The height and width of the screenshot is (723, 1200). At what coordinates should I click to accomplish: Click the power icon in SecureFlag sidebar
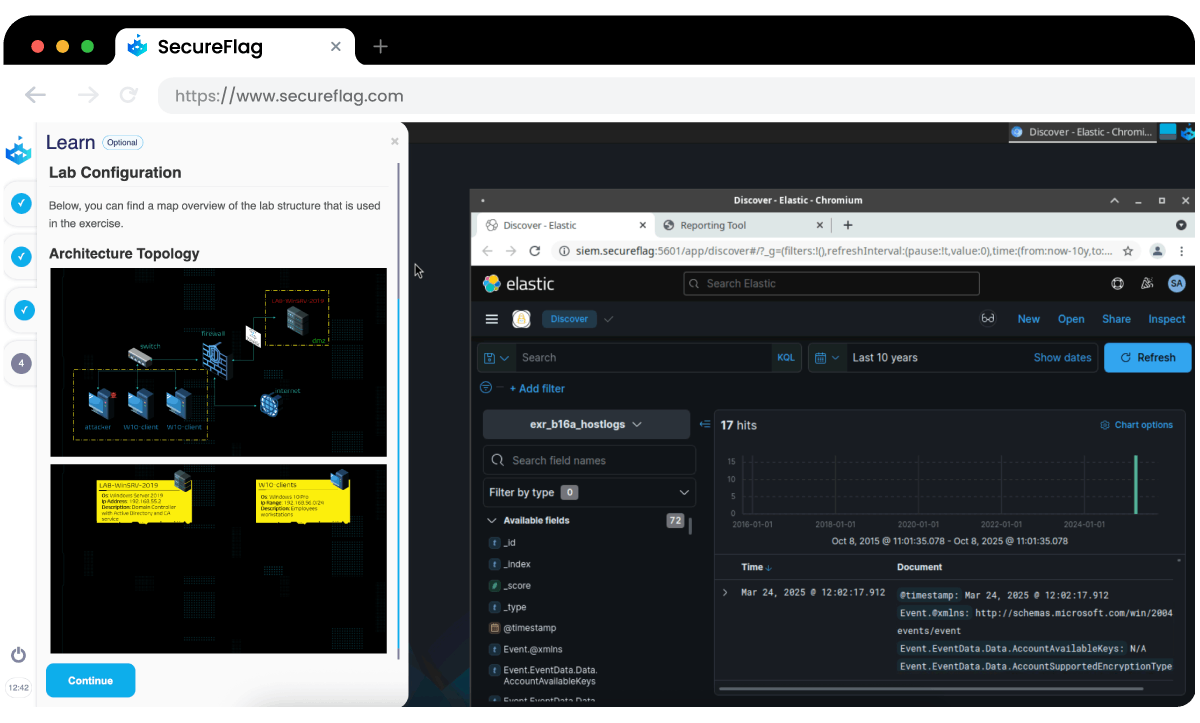(18, 655)
